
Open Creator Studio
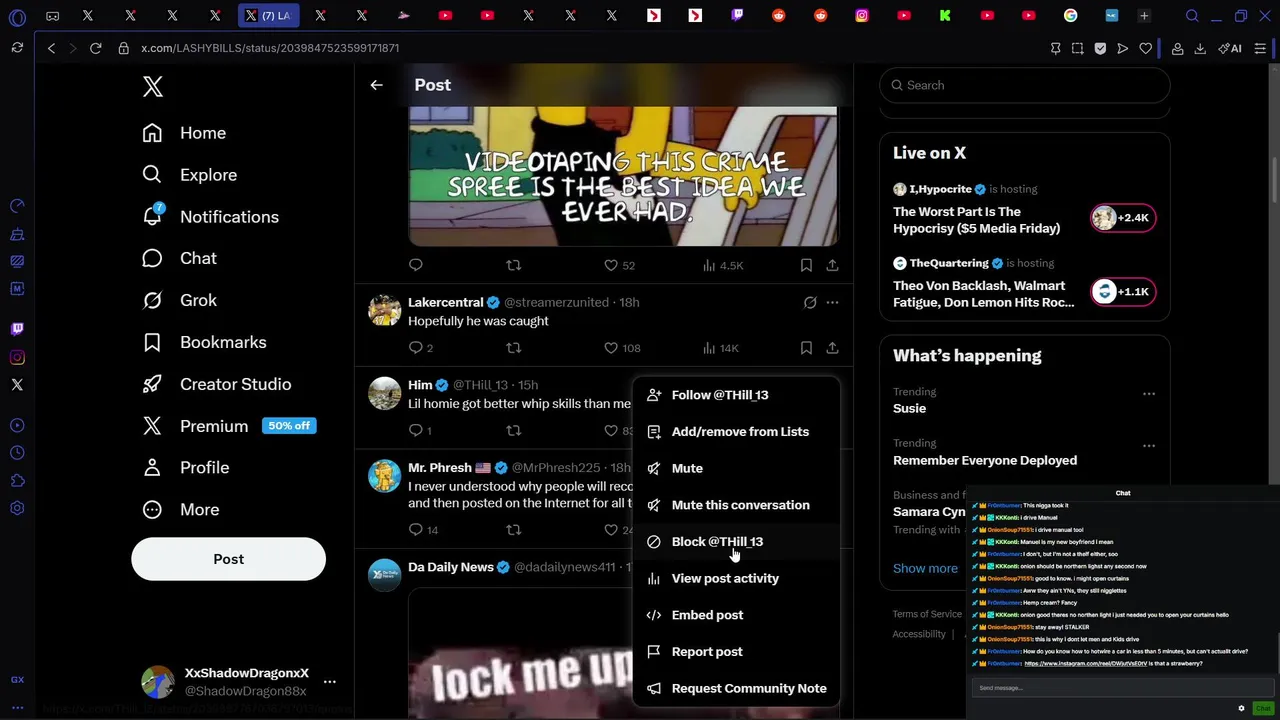click(x=217, y=384)
